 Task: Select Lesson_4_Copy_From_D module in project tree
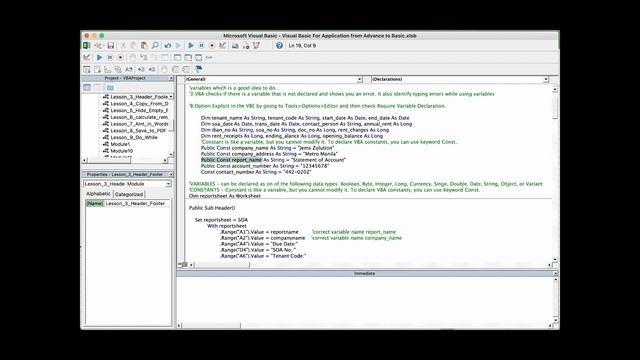(x=139, y=104)
